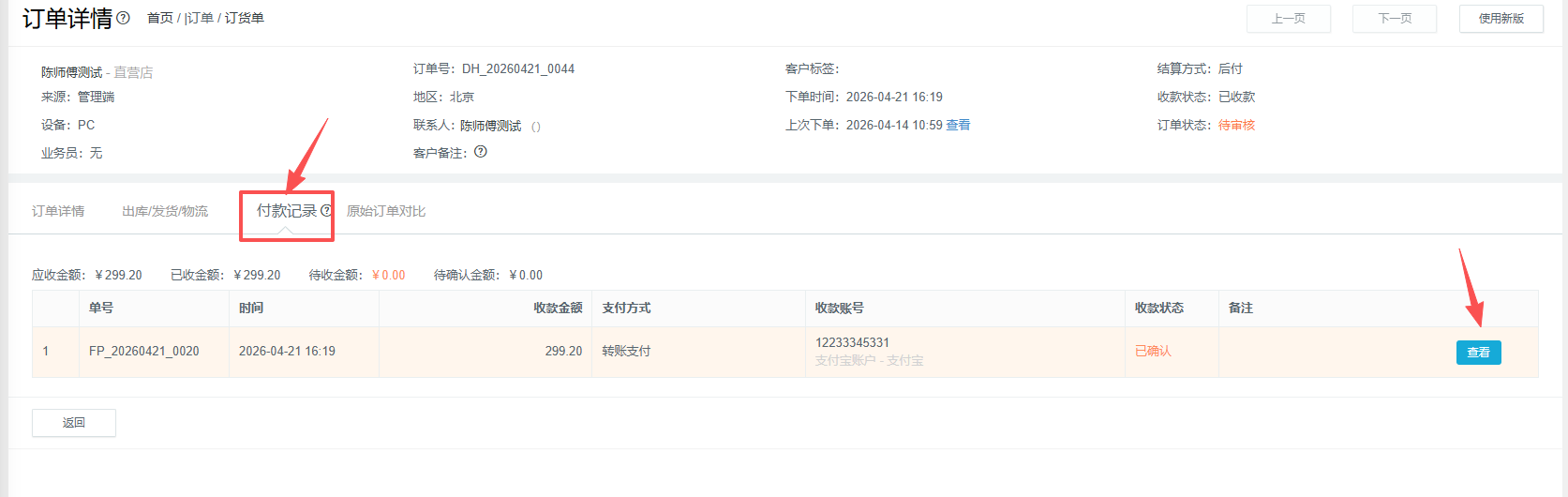Open the 订单详情 tab
Viewport: 1568px width, 497px height.
point(58,211)
